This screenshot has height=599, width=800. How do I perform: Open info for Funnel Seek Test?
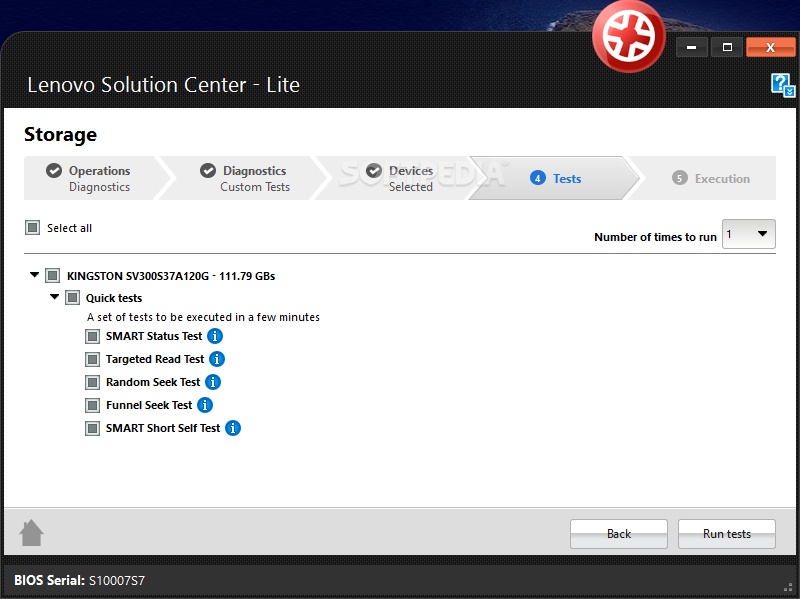click(x=205, y=405)
